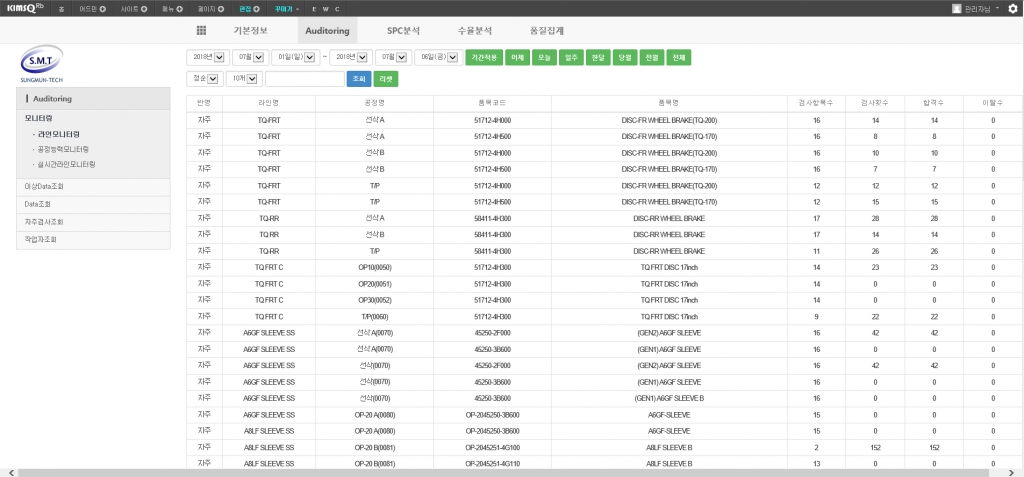
Task: Click the 전체 date shortcut button
Action: [679, 58]
